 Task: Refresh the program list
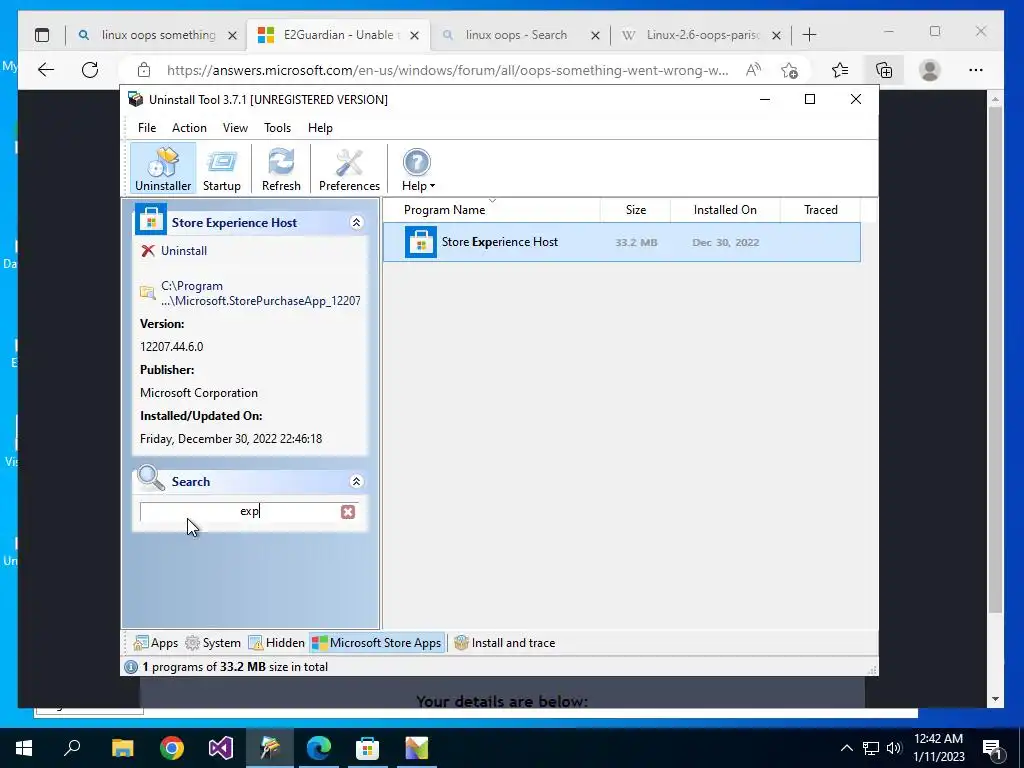pyautogui.click(x=281, y=170)
